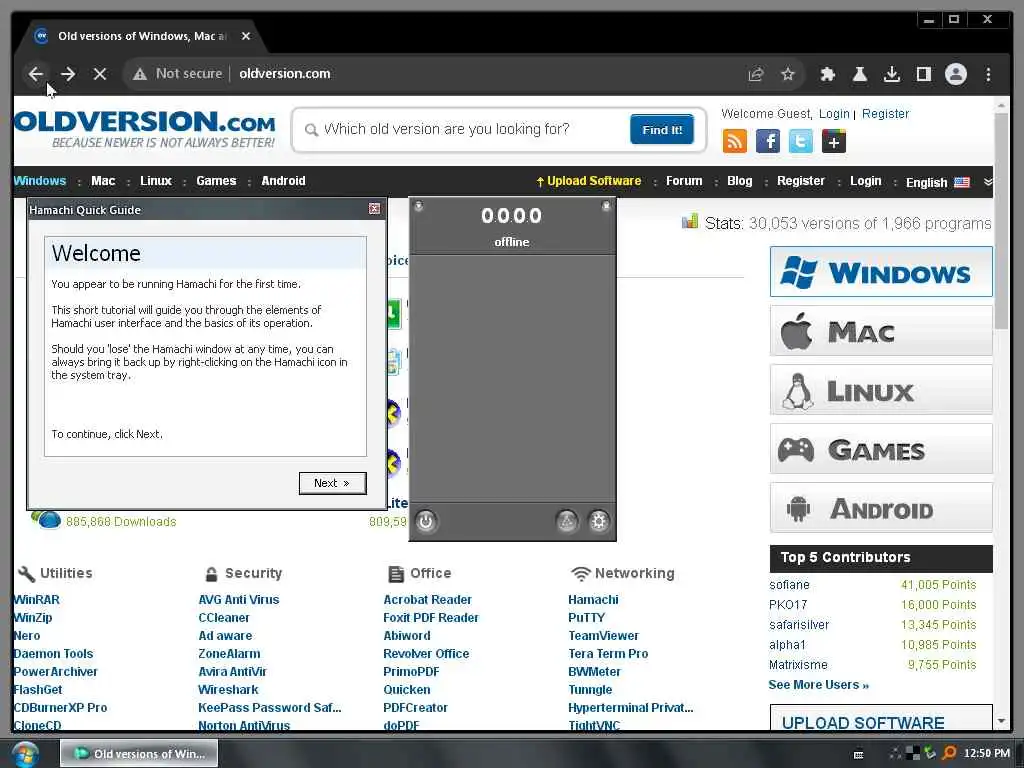Open the English language dropdown
Image resolution: width=1024 pixels, height=768 pixels.
(x=938, y=182)
